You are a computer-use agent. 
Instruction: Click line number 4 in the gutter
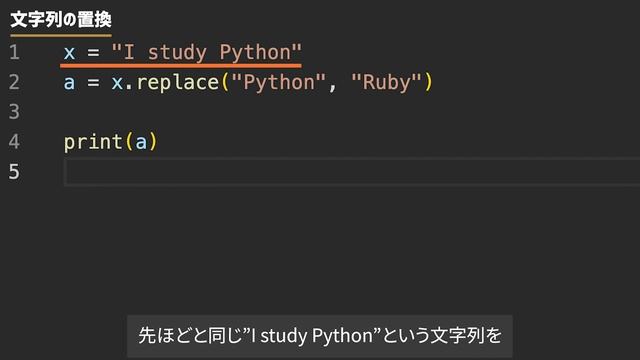[x=14, y=142]
